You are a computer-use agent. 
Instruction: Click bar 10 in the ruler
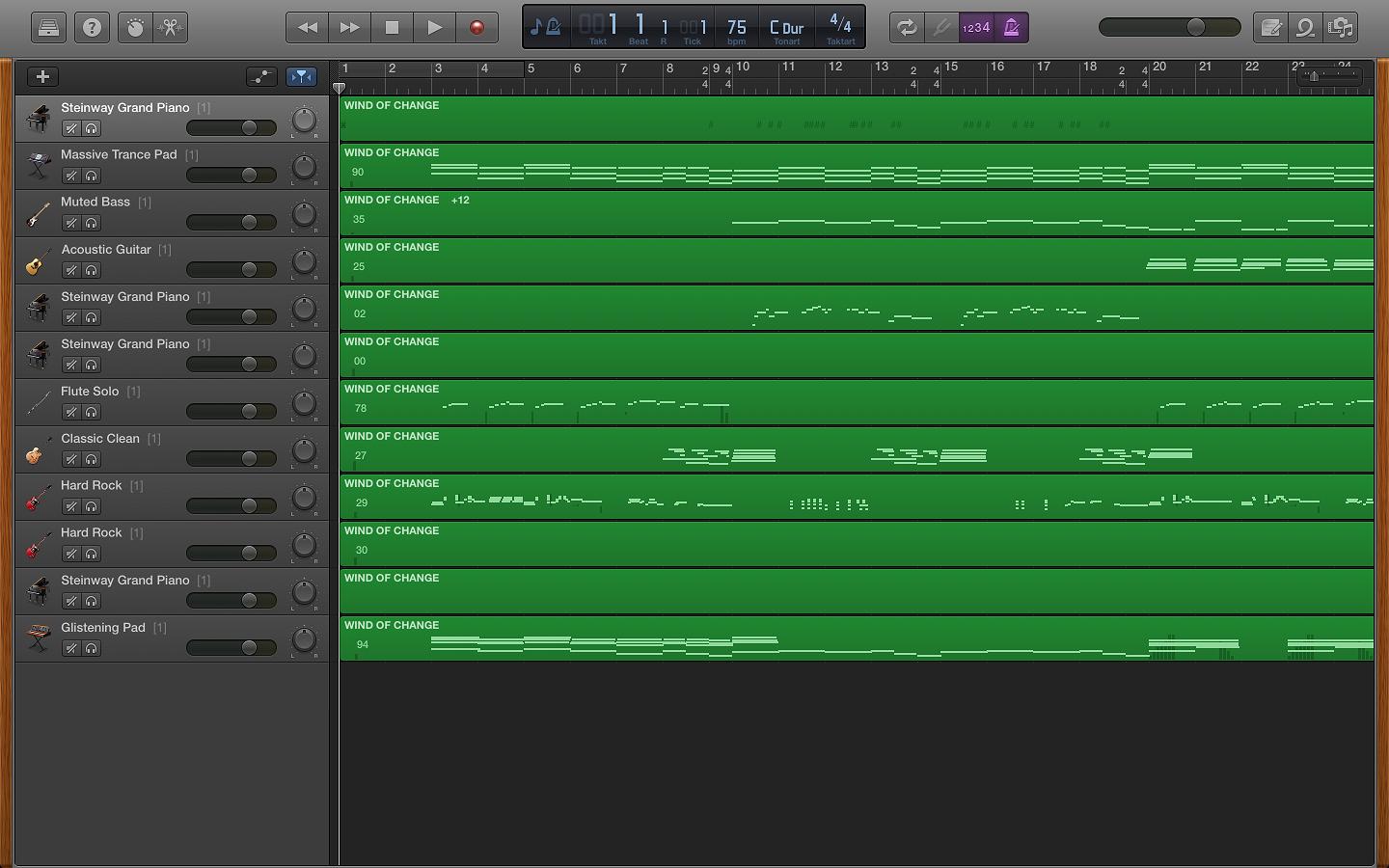[743, 68]
